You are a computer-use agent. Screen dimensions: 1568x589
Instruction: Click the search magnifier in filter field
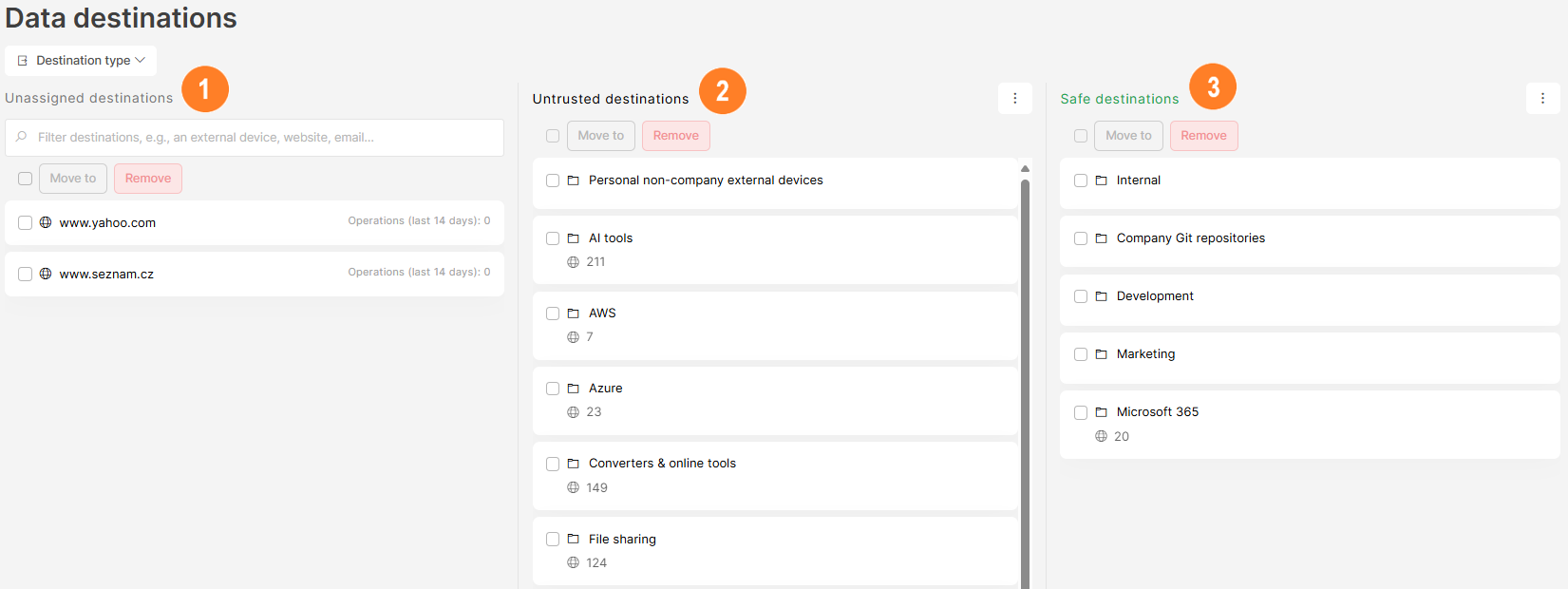coord(21,137)
